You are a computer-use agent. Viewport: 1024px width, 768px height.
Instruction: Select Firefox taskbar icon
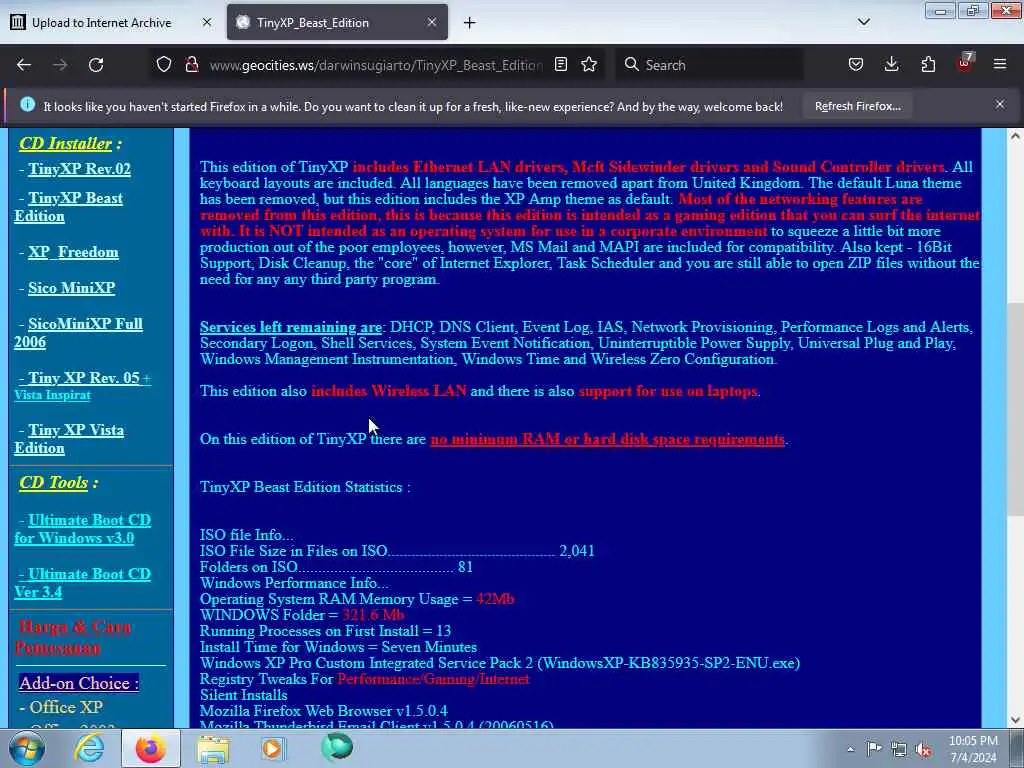pos(151,748)
